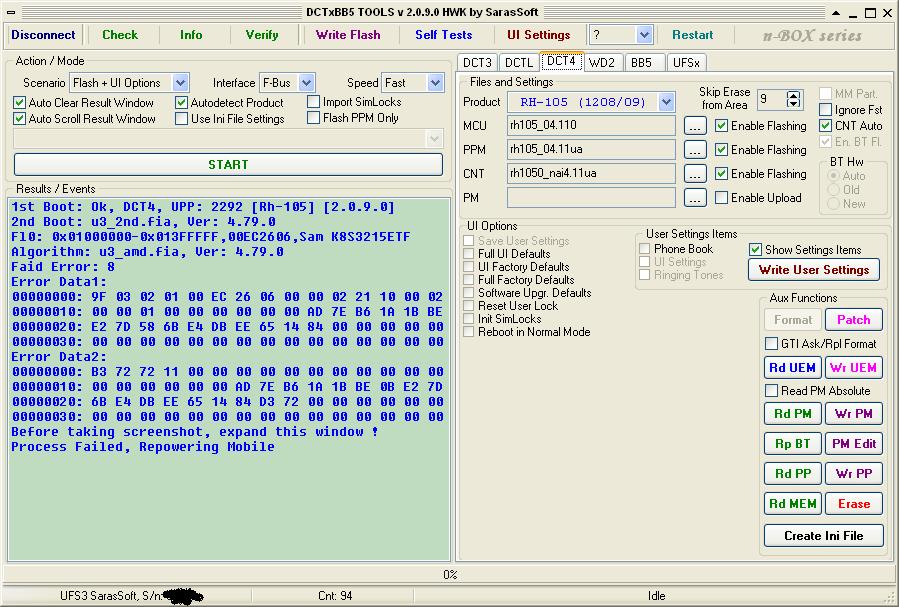
Task: Click the red Erase button
Action: (853, 504)
